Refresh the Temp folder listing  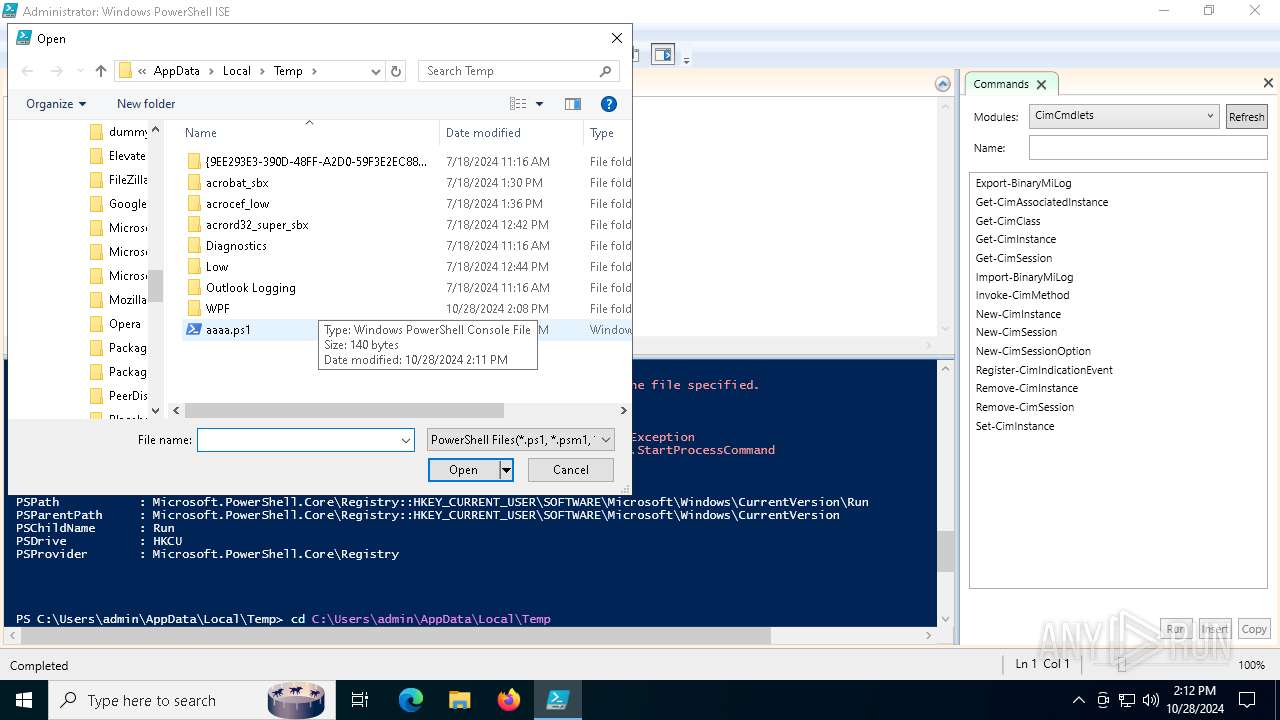point(396,71)
